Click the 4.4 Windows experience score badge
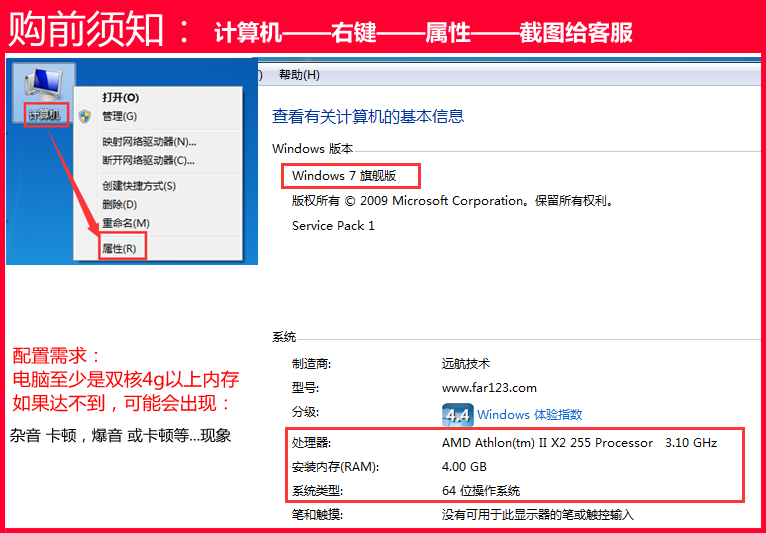This screenshot has height=533, width=766. [457, 415]
